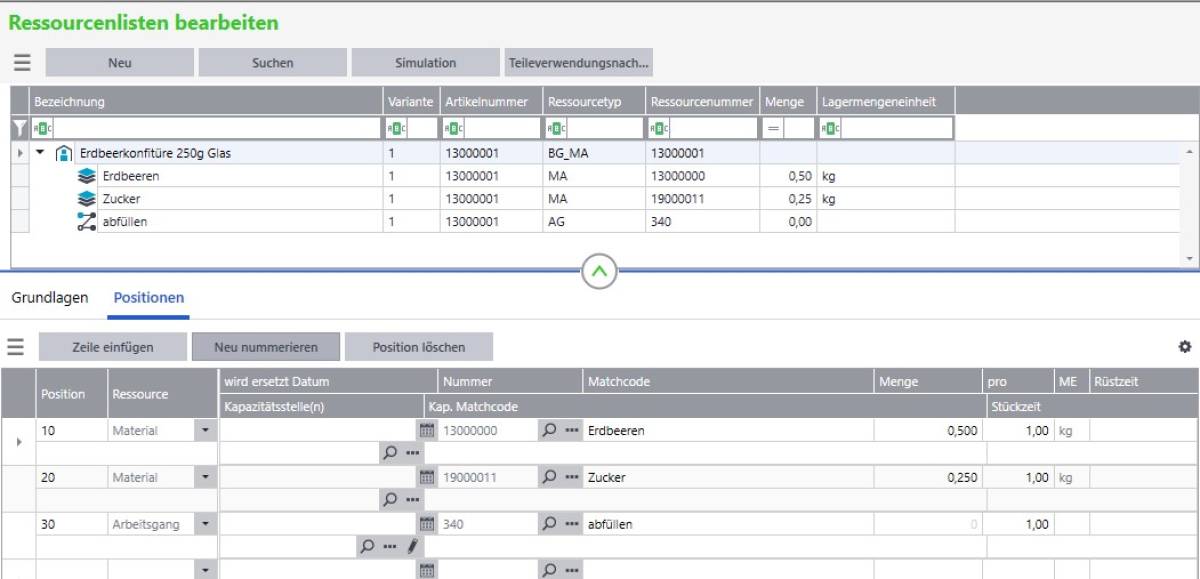Open the calendar picker in row 30
Screen dimensions: 1200x579
pyautogui.click(x=427, y=523)
